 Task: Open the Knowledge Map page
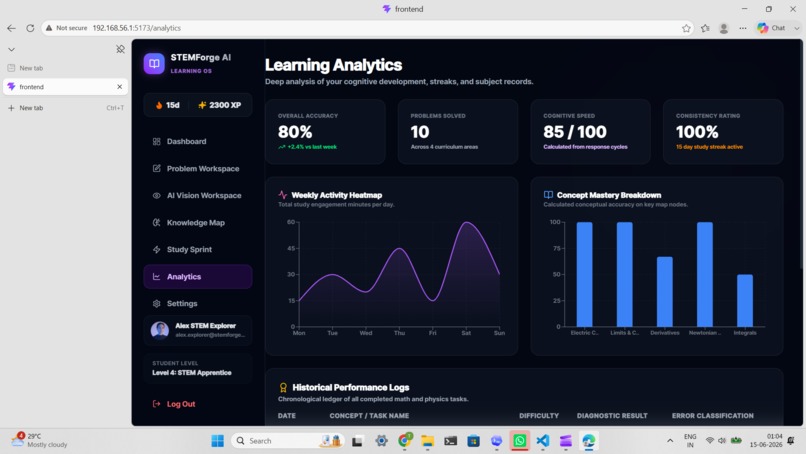[198, 223]
